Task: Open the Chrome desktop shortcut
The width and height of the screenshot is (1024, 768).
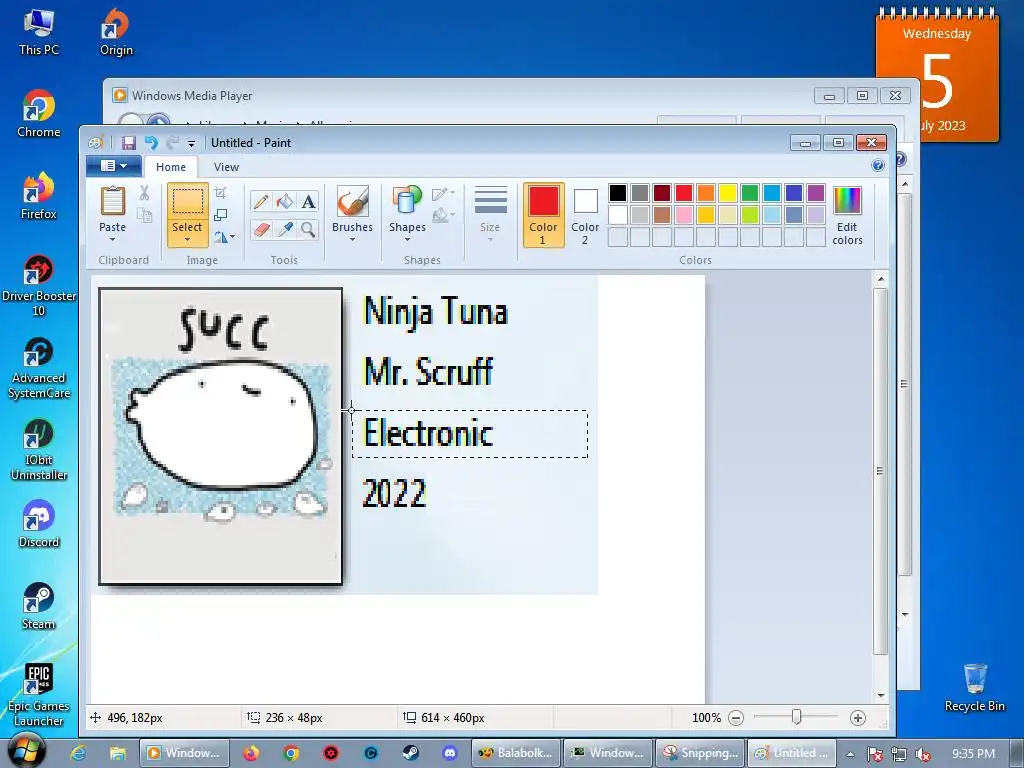Action: point(39,114)
